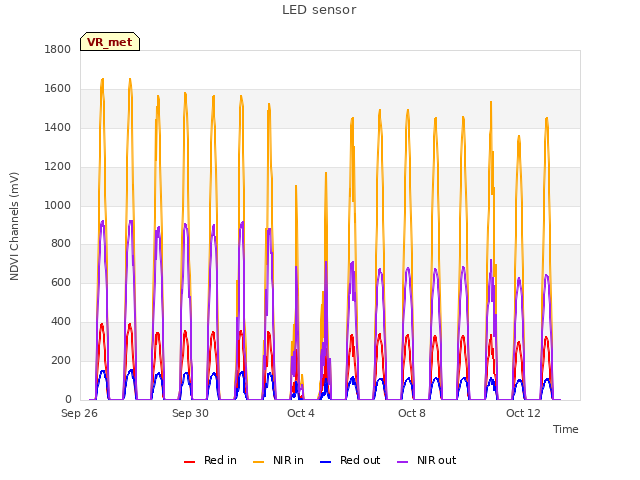Select the LED sensor chart title
This screenshot has height=480, width=640.
pyautogui.click(x=319, y=10)
